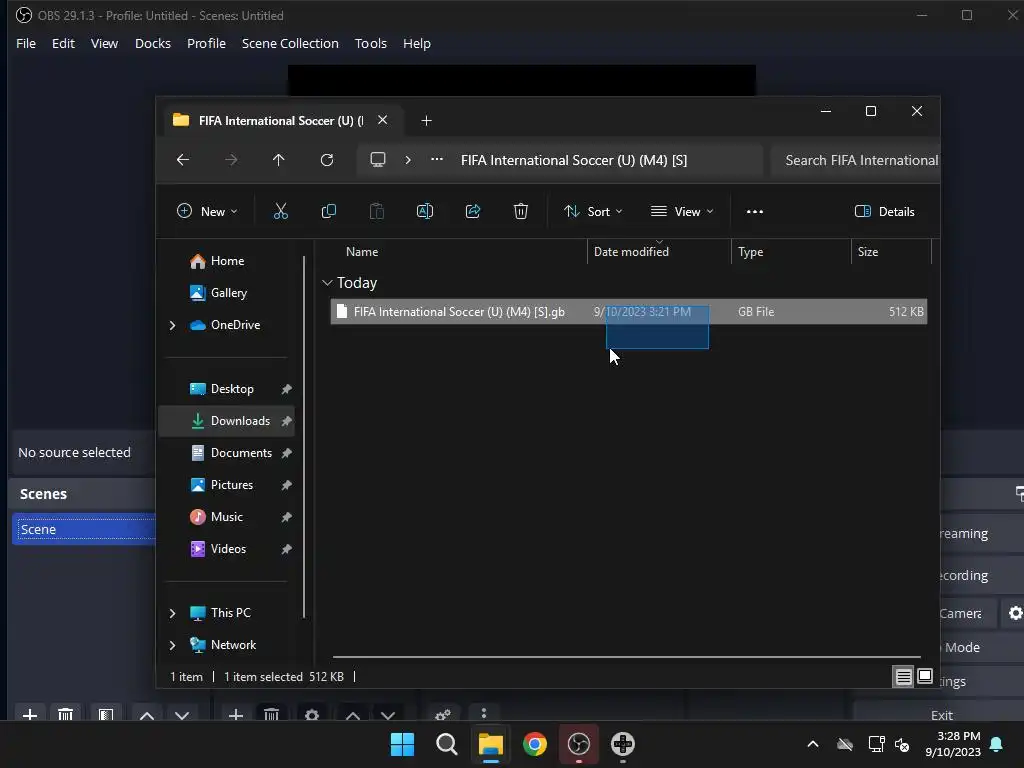The height and width of the screenshot is (768, 1024).
Task: Click the Search FIFA International search box
Action: pos(856,160)
